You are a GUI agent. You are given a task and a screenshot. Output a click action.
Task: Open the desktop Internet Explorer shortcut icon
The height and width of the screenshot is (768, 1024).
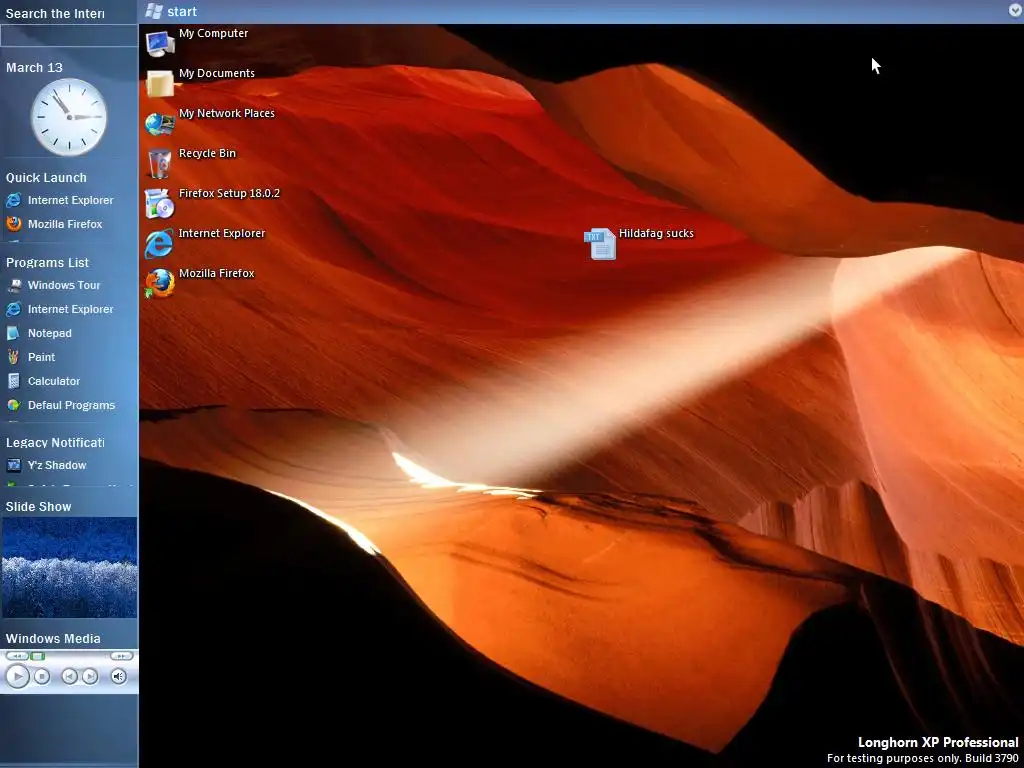click(159, 244)
